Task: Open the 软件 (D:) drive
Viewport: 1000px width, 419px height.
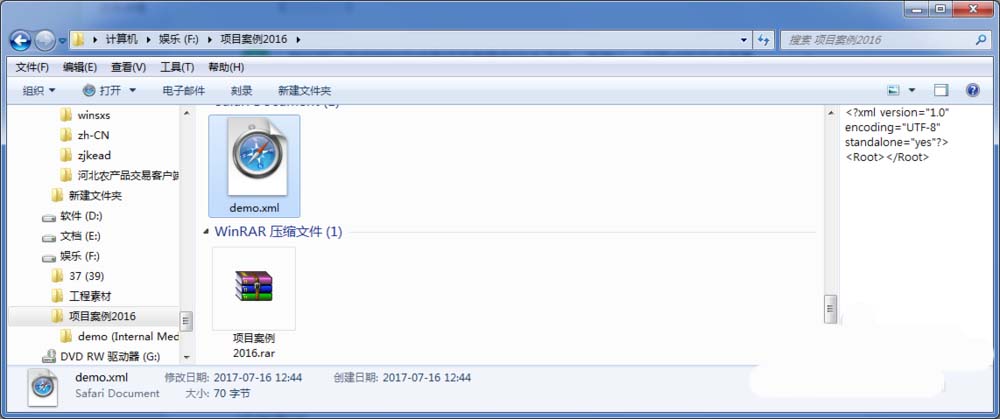Action: (x=72, y=216)
